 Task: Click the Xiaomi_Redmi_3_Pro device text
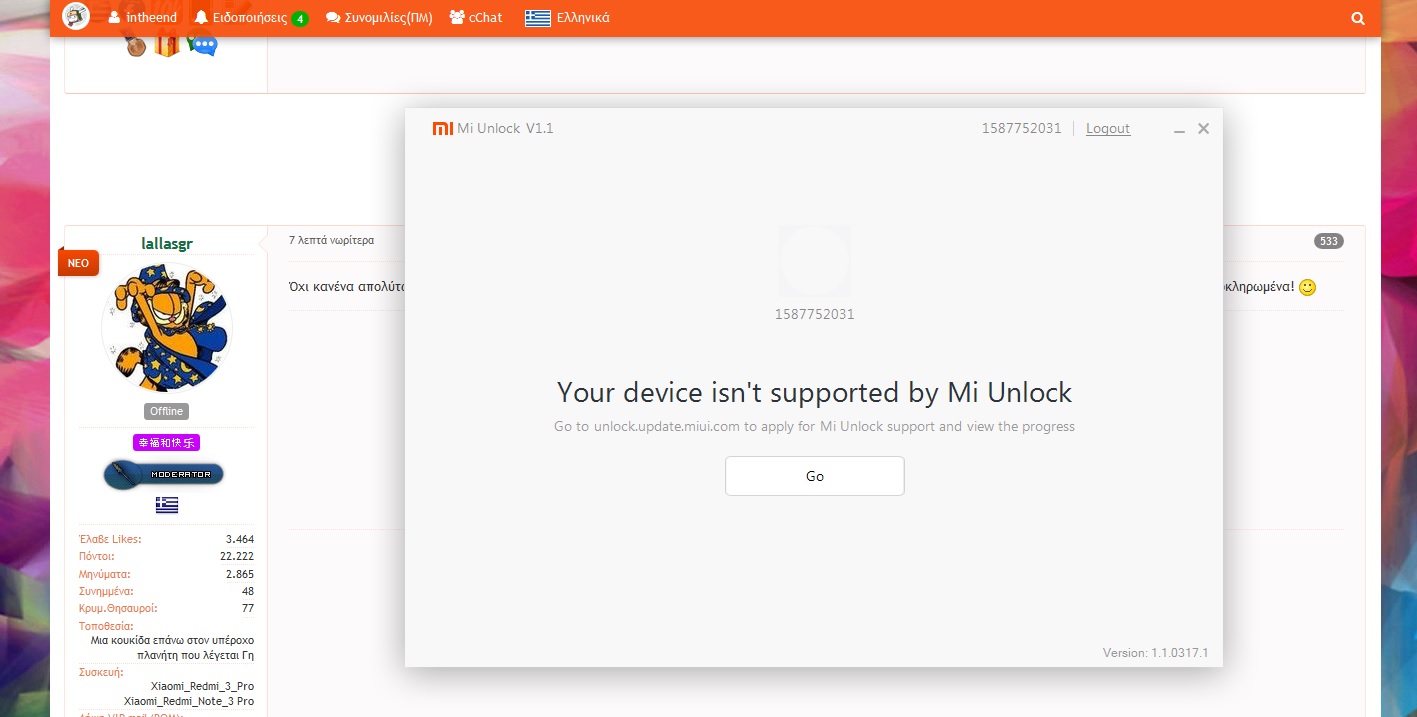pos(202,686)
